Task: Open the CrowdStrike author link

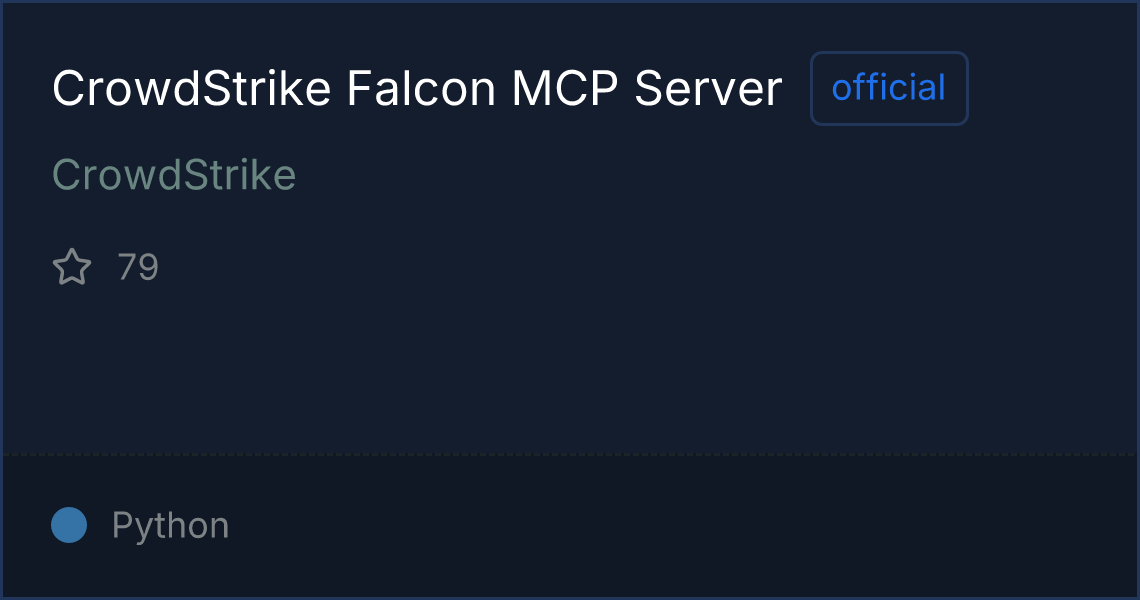Action: point(174,175)
